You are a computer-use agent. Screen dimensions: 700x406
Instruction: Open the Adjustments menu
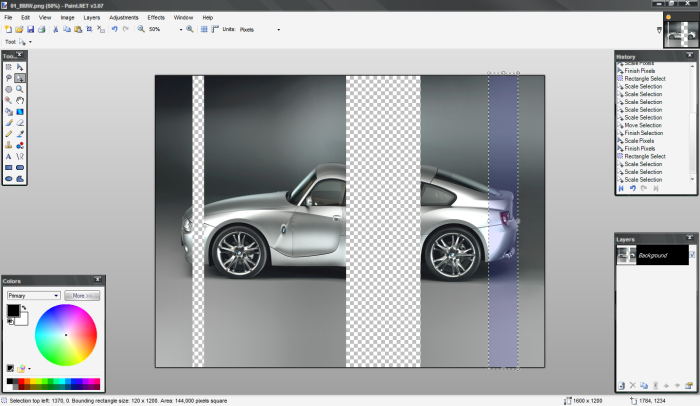124,17
